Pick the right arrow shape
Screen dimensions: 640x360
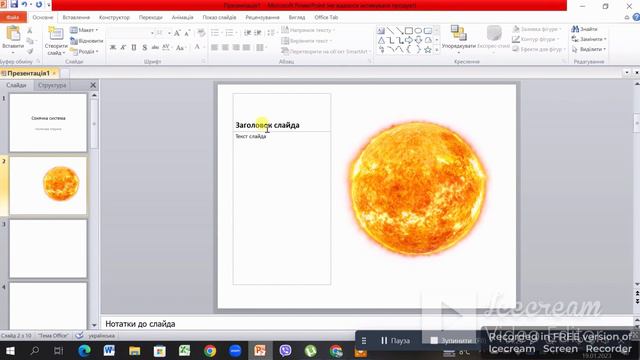click(409, 40)
